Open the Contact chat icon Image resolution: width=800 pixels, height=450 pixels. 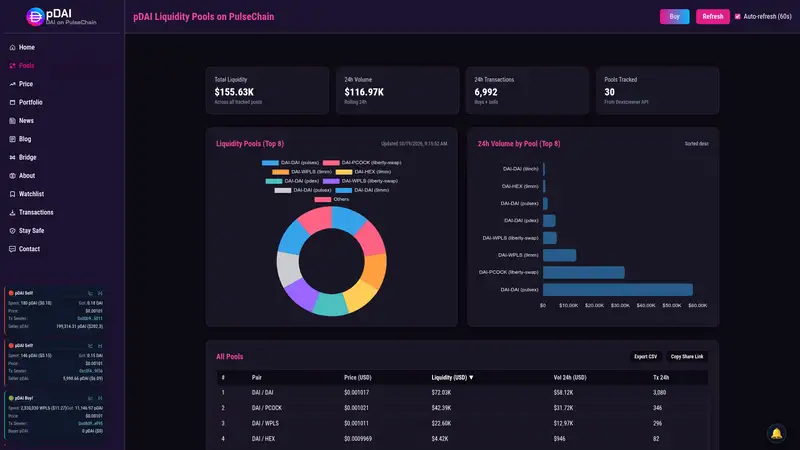point(12,249)
